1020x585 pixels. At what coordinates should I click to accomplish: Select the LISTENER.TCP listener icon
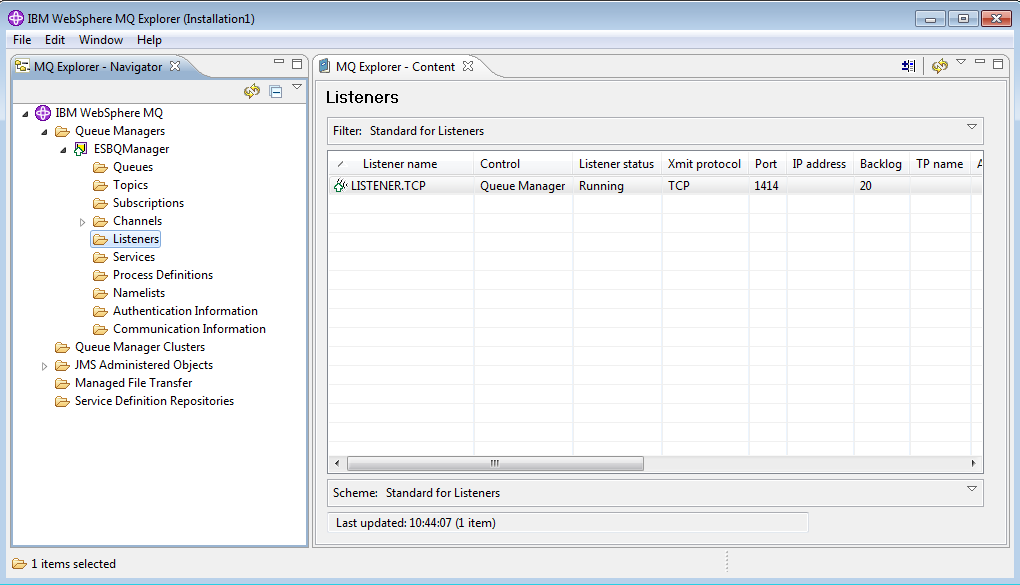pos(340,185)
